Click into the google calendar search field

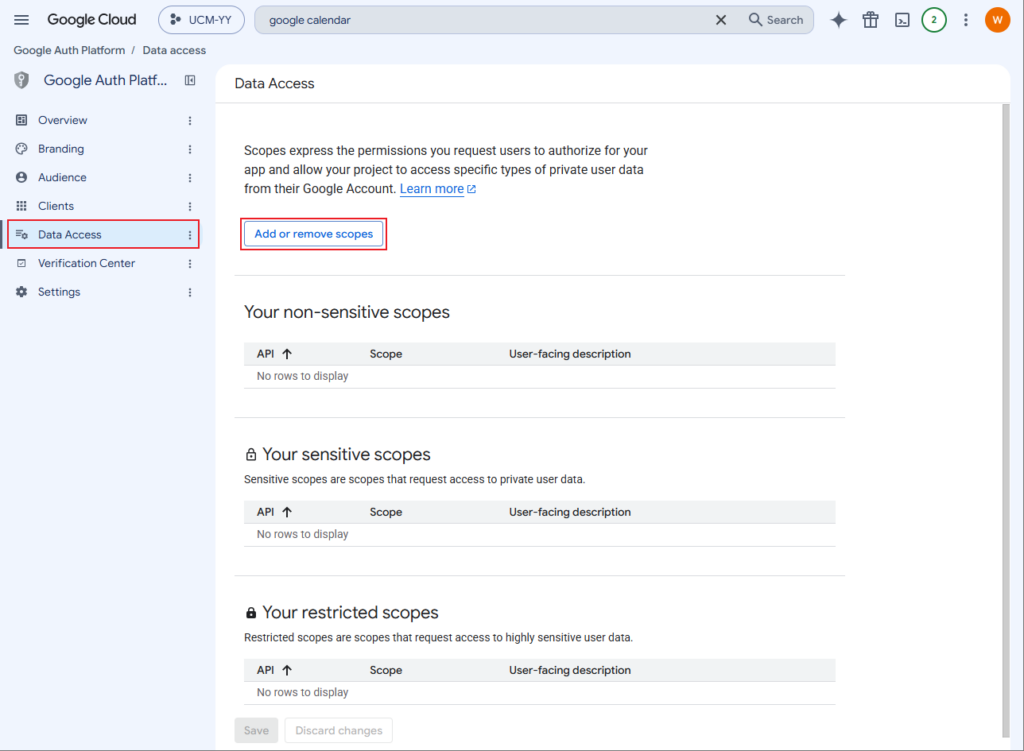(483, 20)
